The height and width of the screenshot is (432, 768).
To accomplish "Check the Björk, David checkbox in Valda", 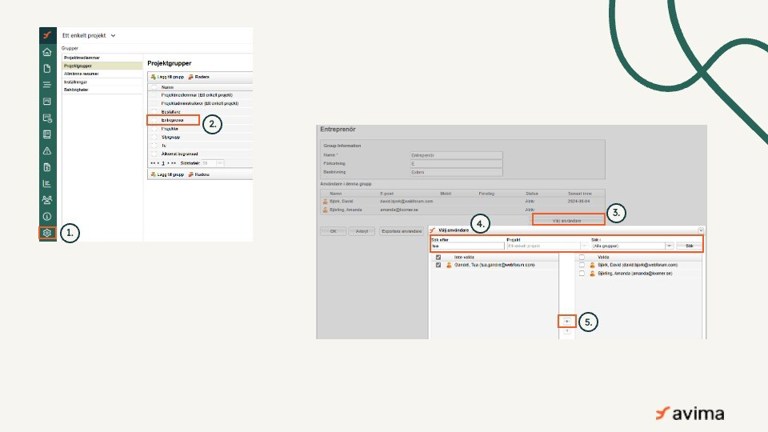I will point(581,265).
